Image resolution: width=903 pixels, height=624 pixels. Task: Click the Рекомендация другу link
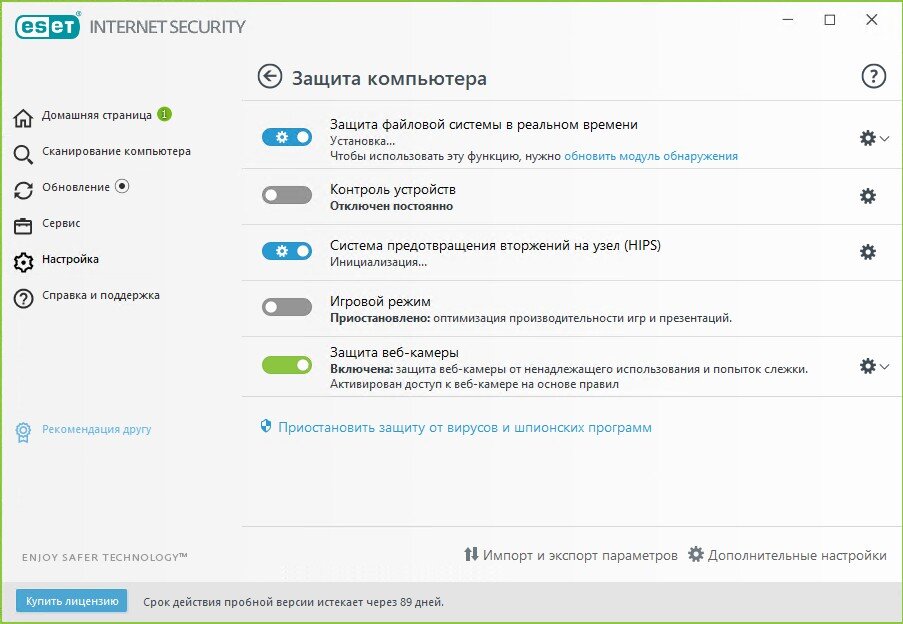click(x=96, y=429)
